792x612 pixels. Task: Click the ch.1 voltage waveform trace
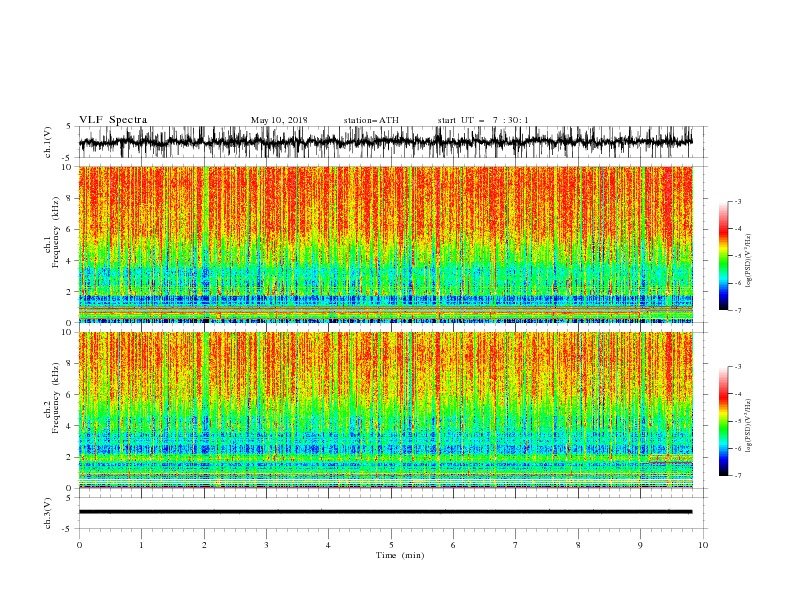pyautogui.click(x=385, y=142)
